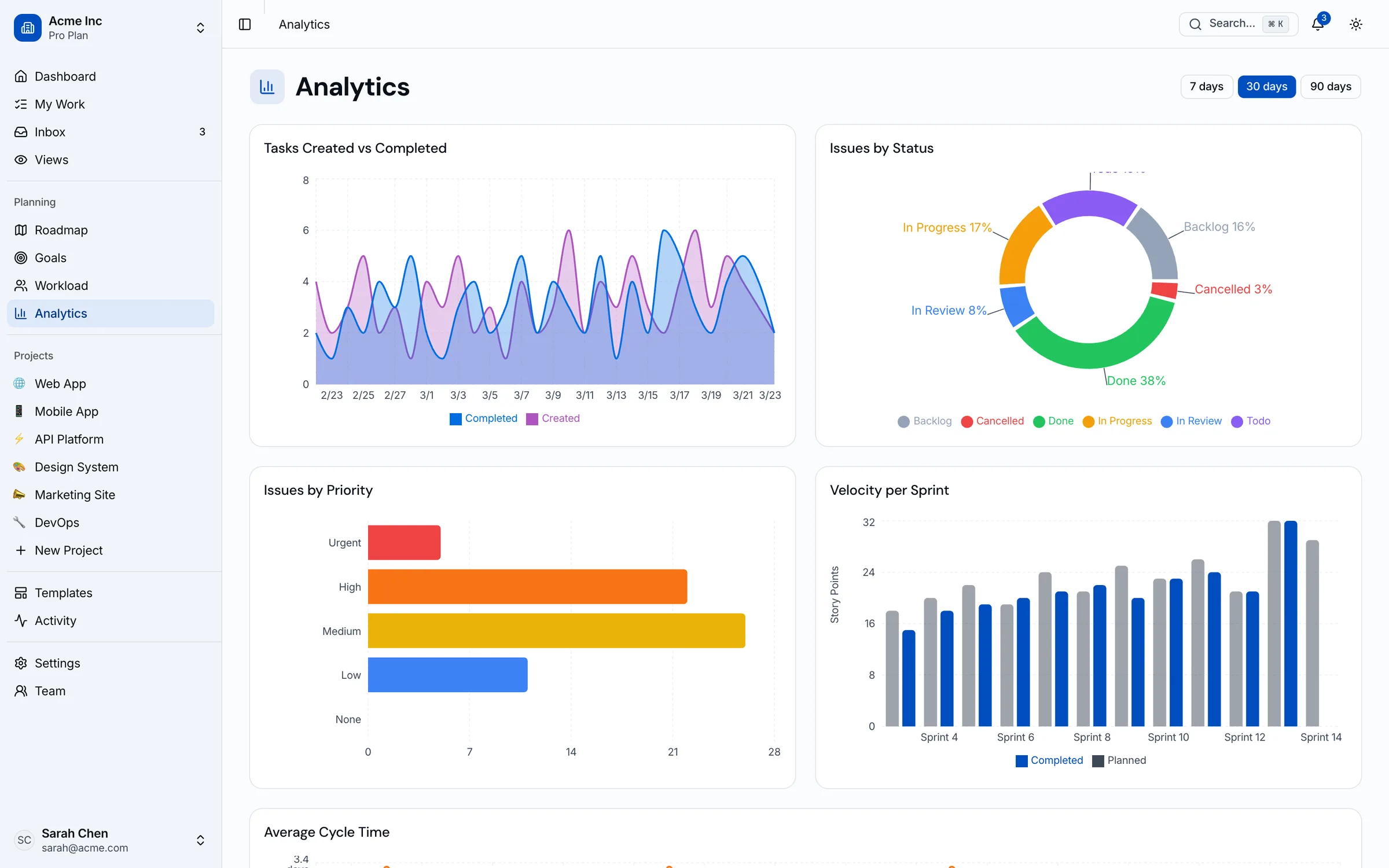Click the Analytics bar-chart sidebar icon
This screenshot has height=868, width=1389.
tap(21, 314)
